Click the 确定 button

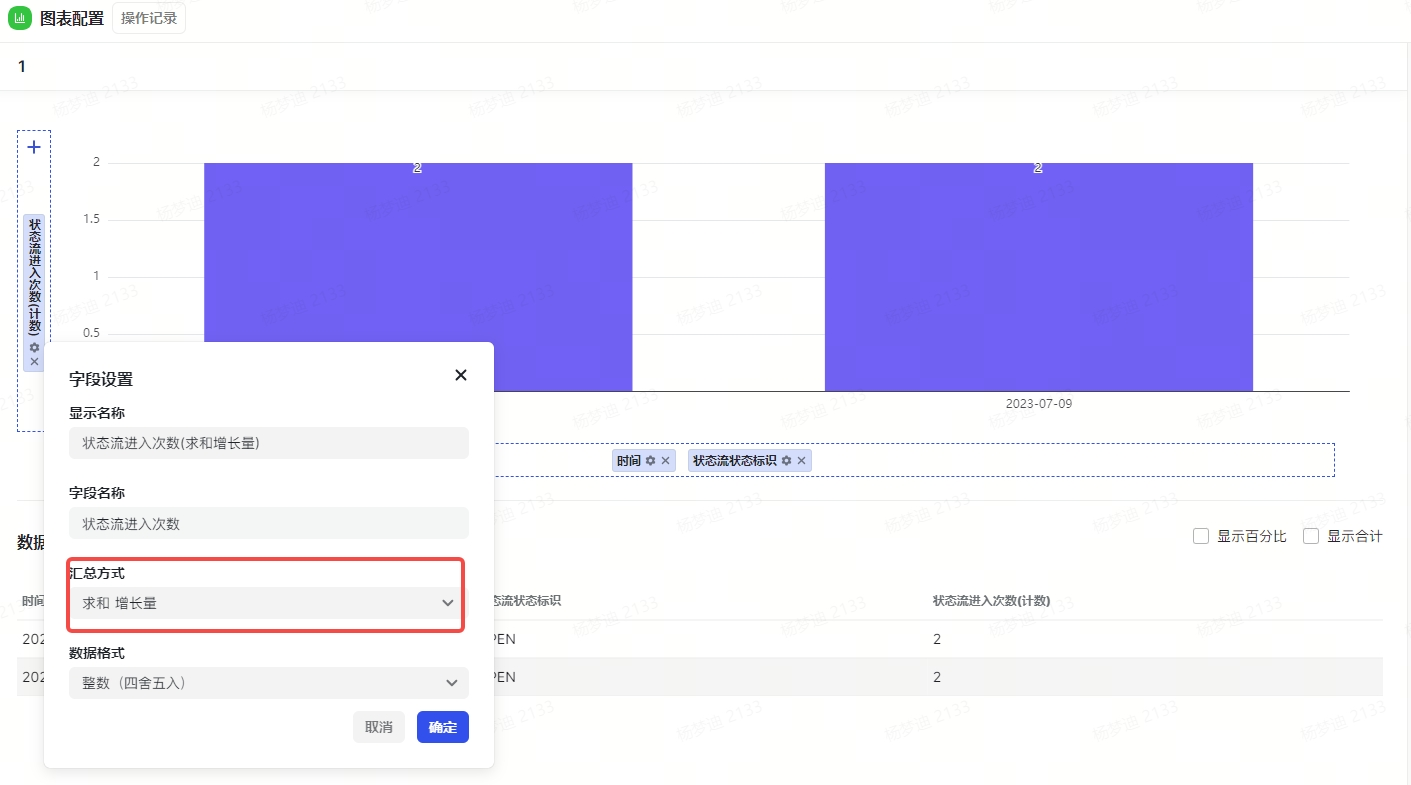(x=443, y=727)
